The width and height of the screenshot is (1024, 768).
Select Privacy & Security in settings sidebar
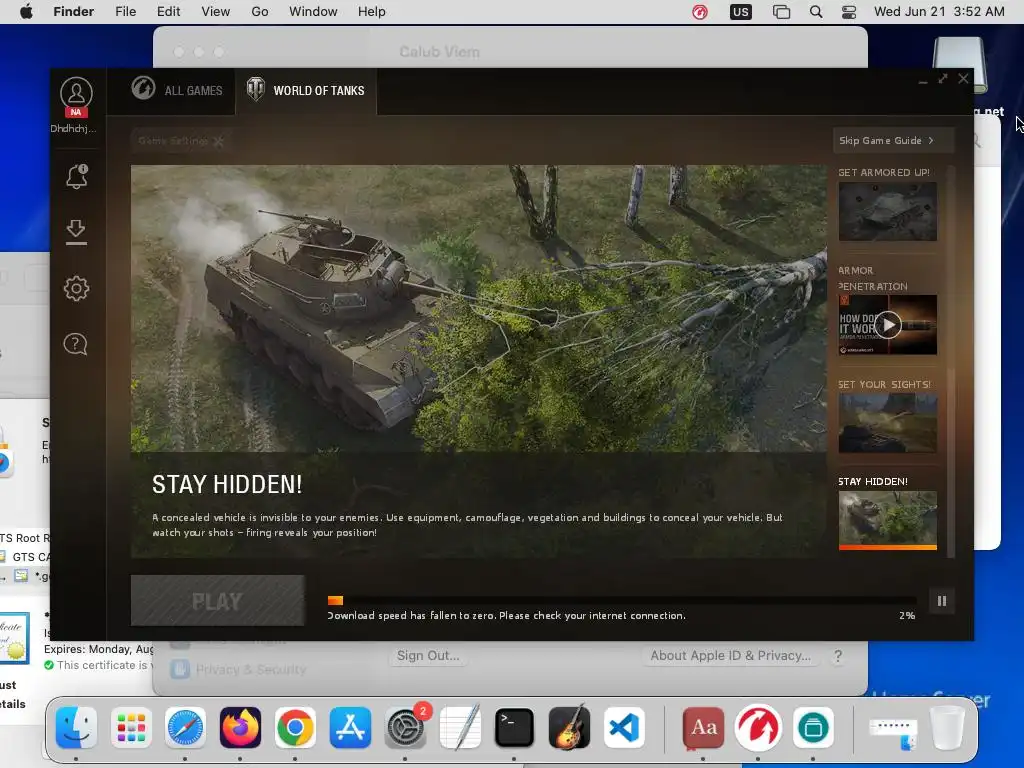(x=238, y=669)
